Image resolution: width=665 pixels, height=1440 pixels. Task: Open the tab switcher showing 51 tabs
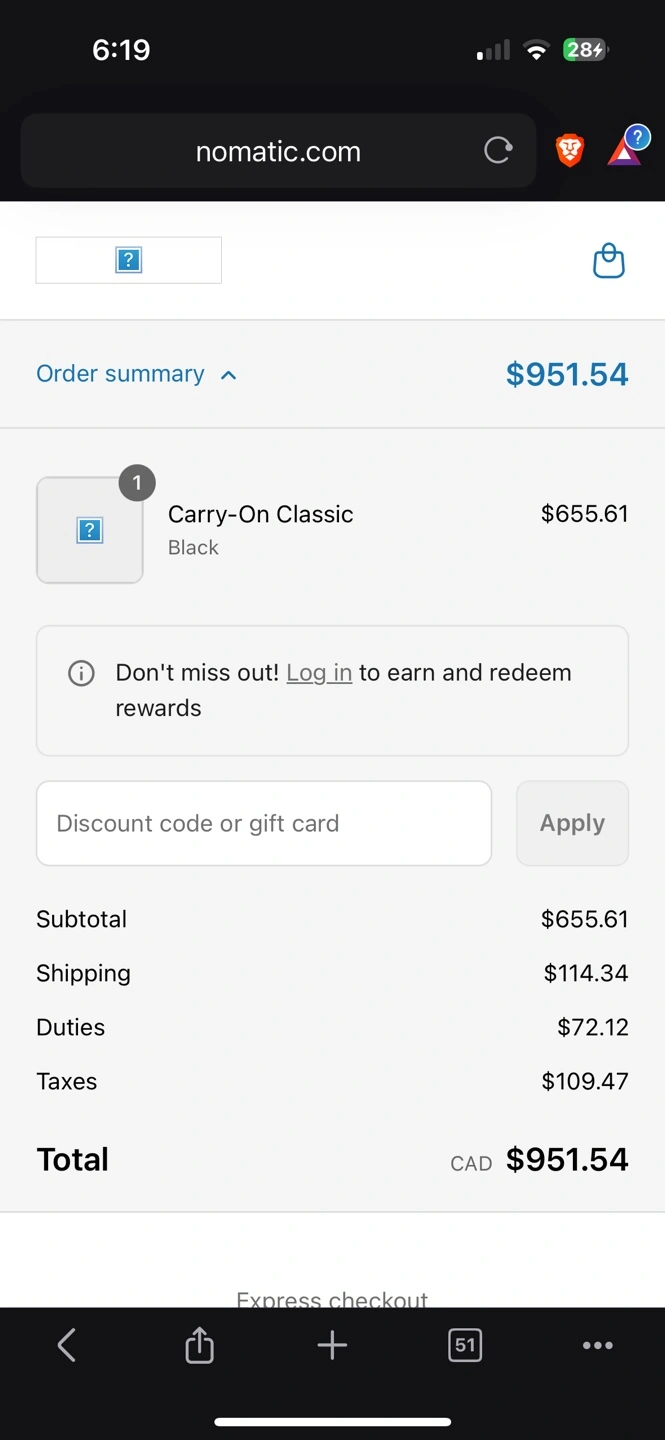click(x=465, y=1345)
